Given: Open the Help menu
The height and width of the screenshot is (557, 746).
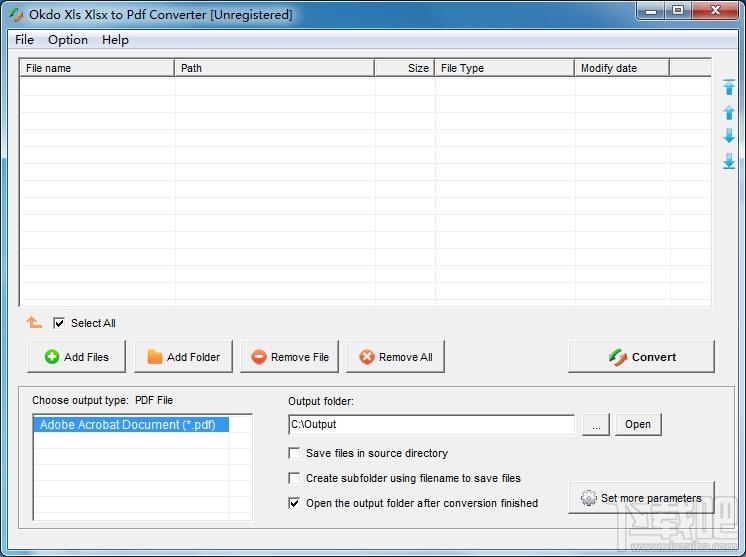Looking at the screenshot, I should (115, 40).
